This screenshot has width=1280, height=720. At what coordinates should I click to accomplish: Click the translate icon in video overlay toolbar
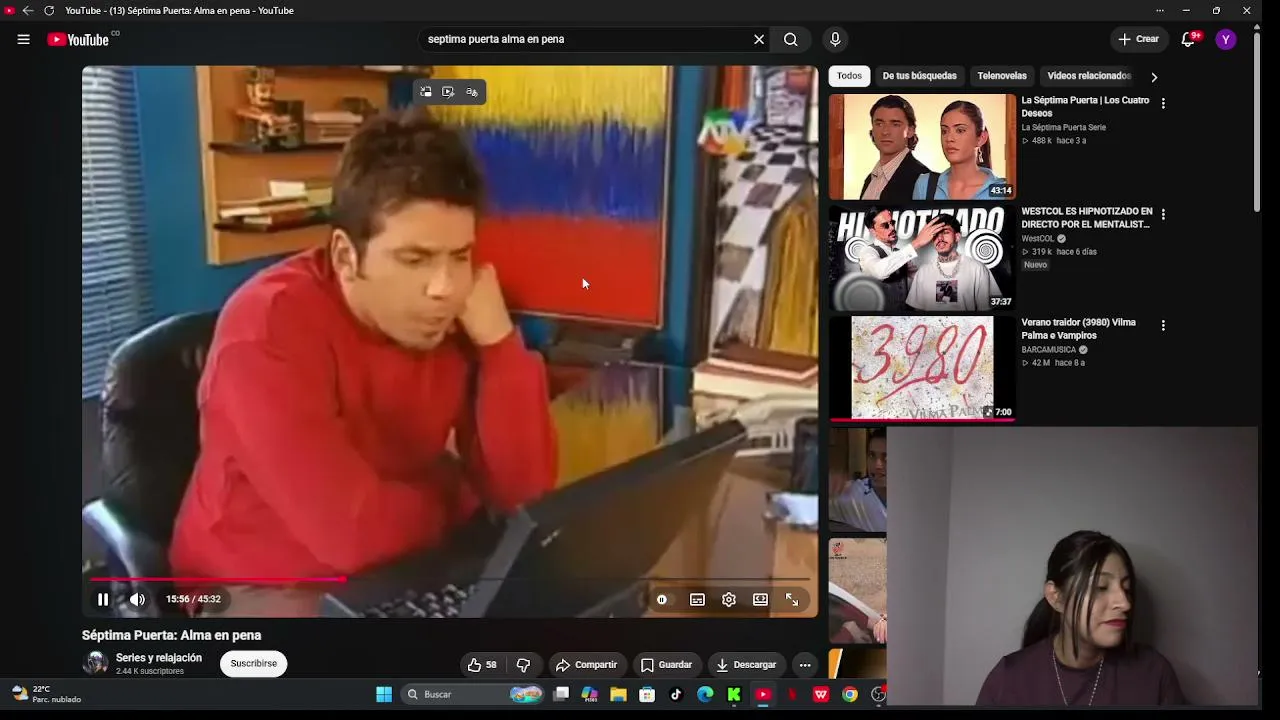point(472,92)
